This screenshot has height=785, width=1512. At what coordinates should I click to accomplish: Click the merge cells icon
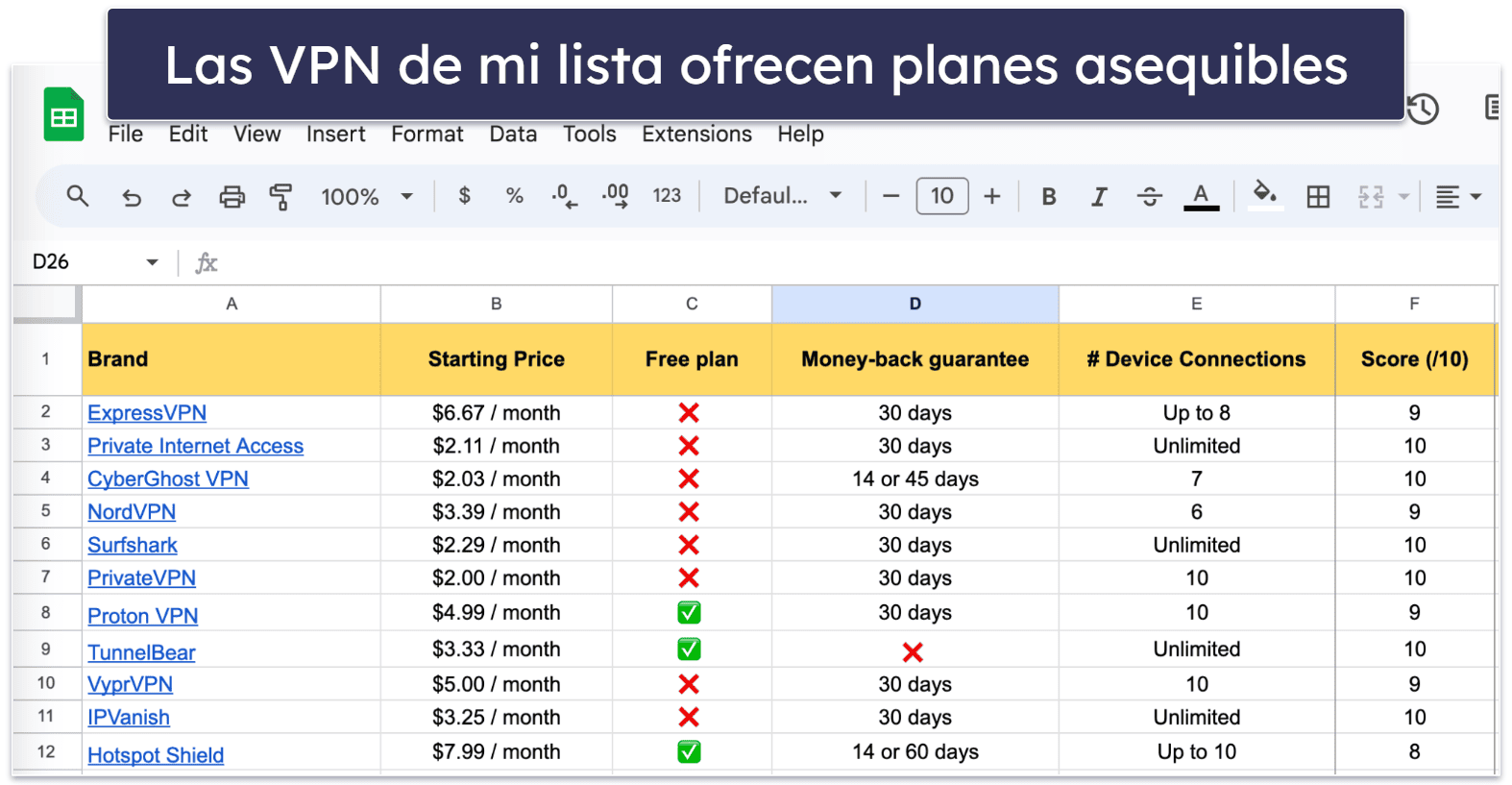(1371, 197)
